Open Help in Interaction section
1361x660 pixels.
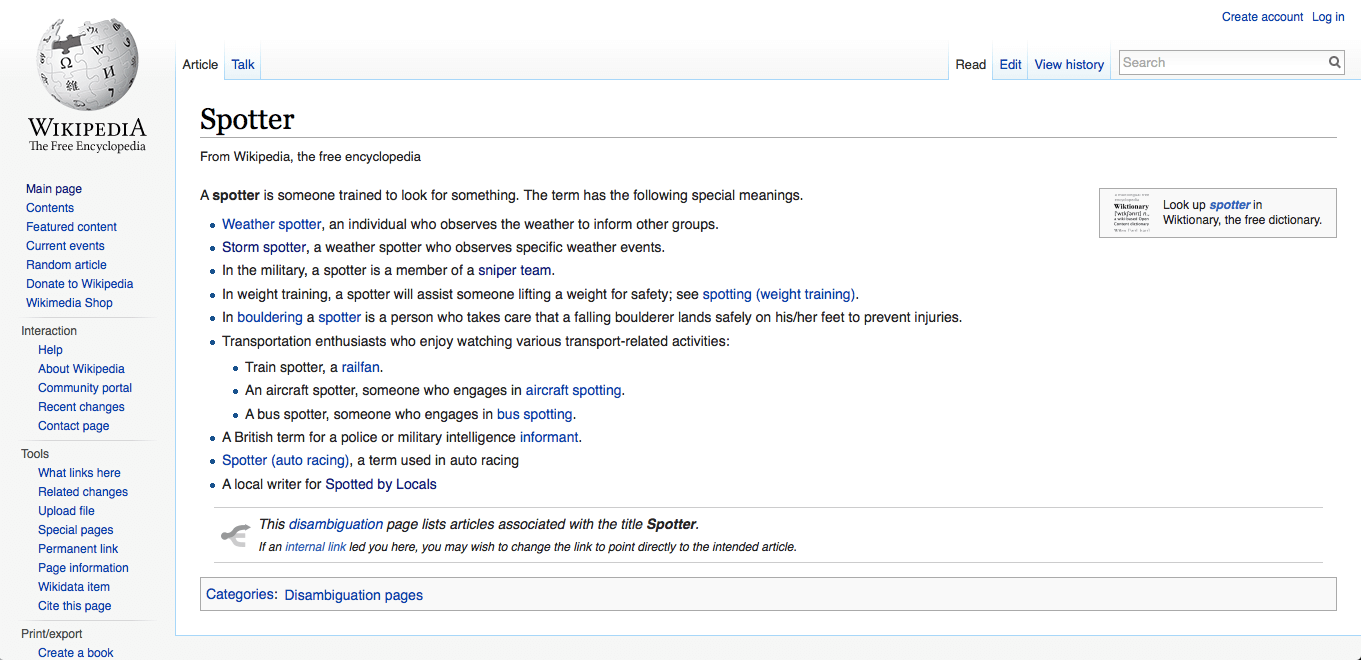50,350
